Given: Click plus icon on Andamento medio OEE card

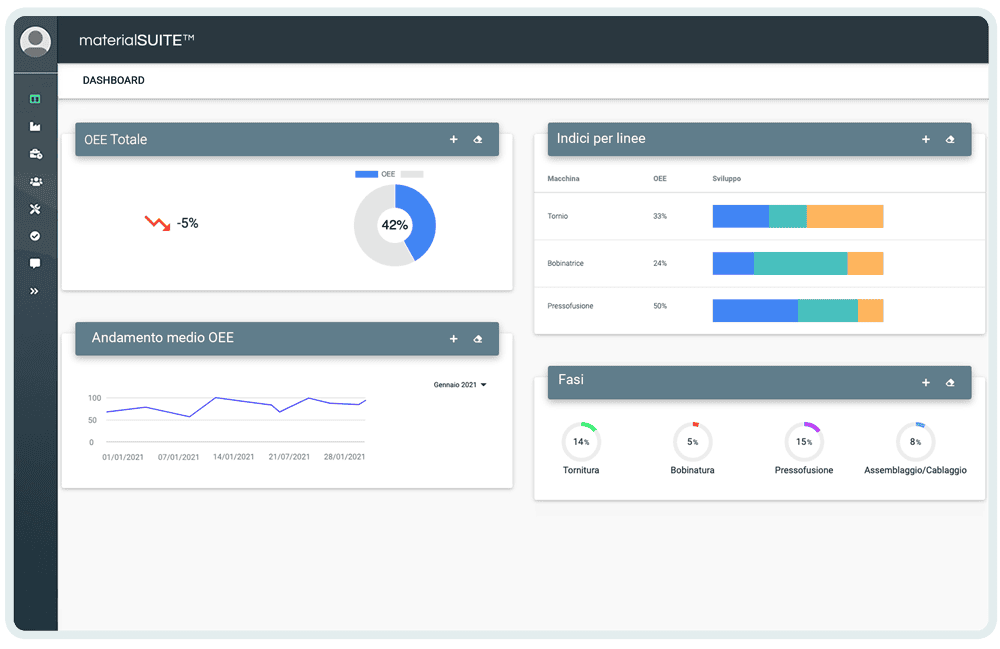Looking at the screenshot, I should 453,339.
